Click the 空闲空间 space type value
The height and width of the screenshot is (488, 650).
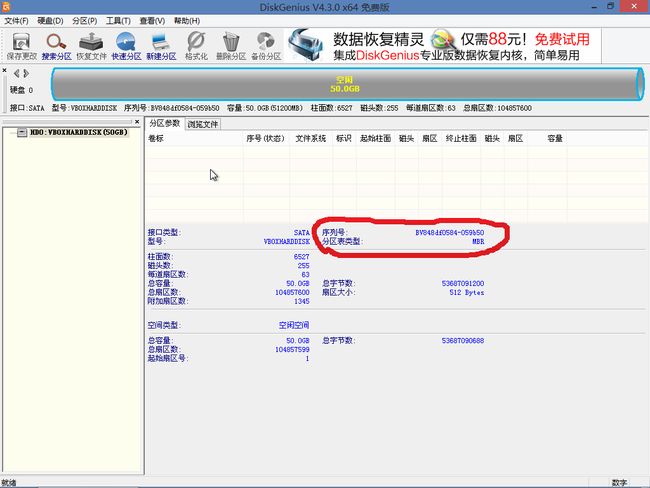point(294,325)
